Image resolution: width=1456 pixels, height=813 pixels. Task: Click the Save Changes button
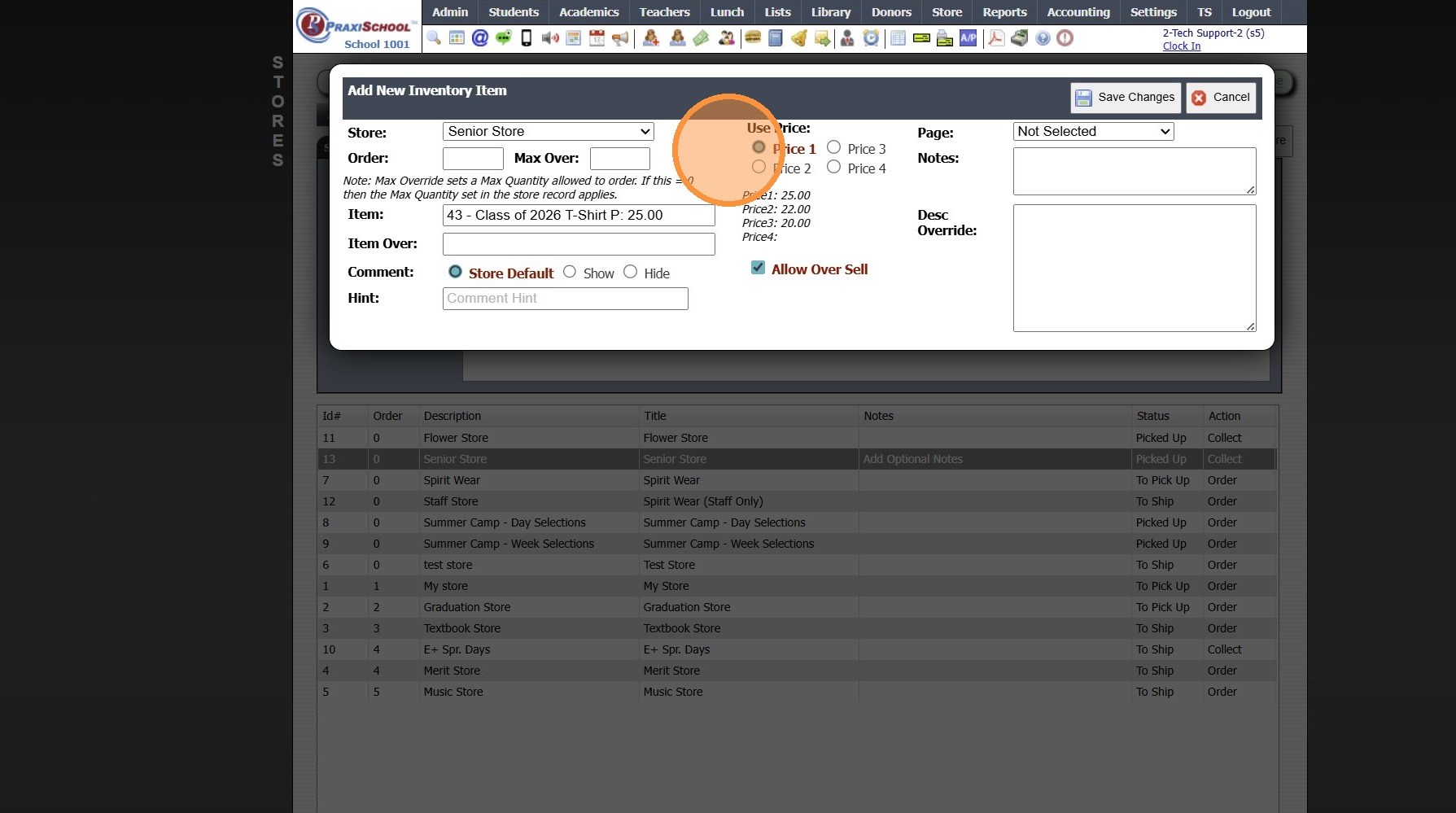coord(1126,98)
